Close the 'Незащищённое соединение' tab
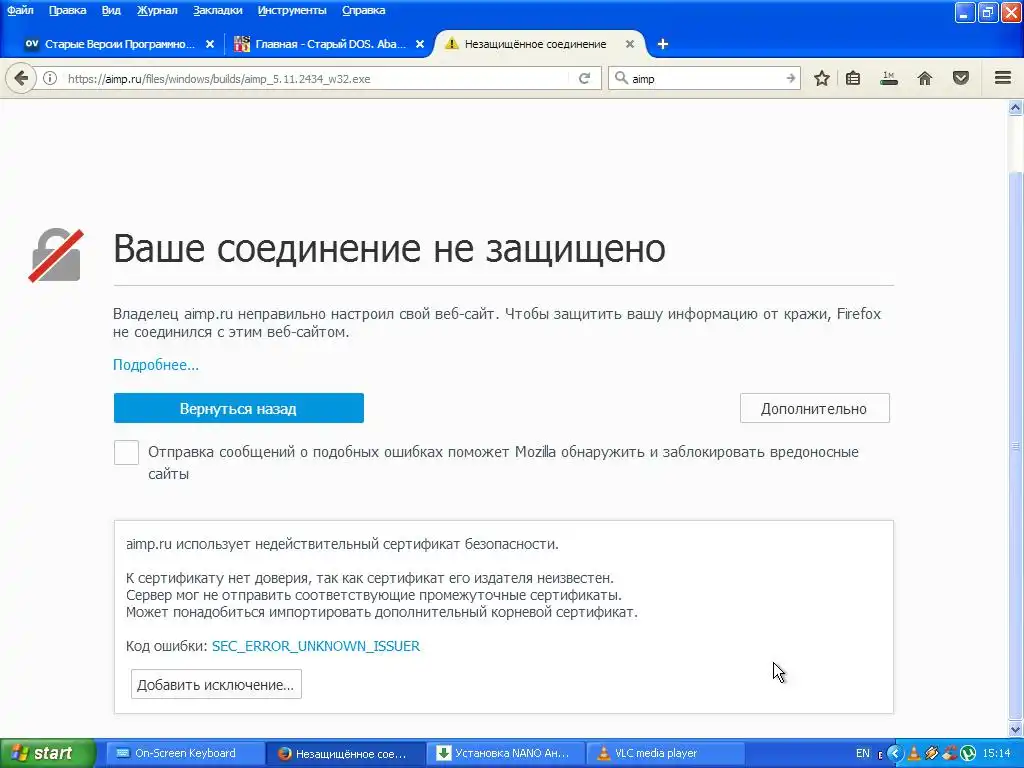Viewport: 1024px width, 768px height. [630, 44]
